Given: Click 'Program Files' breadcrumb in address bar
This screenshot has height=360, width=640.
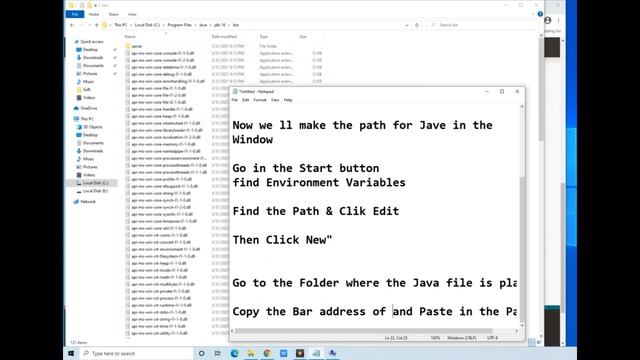Looking at the screenshot, I should 179,25.
